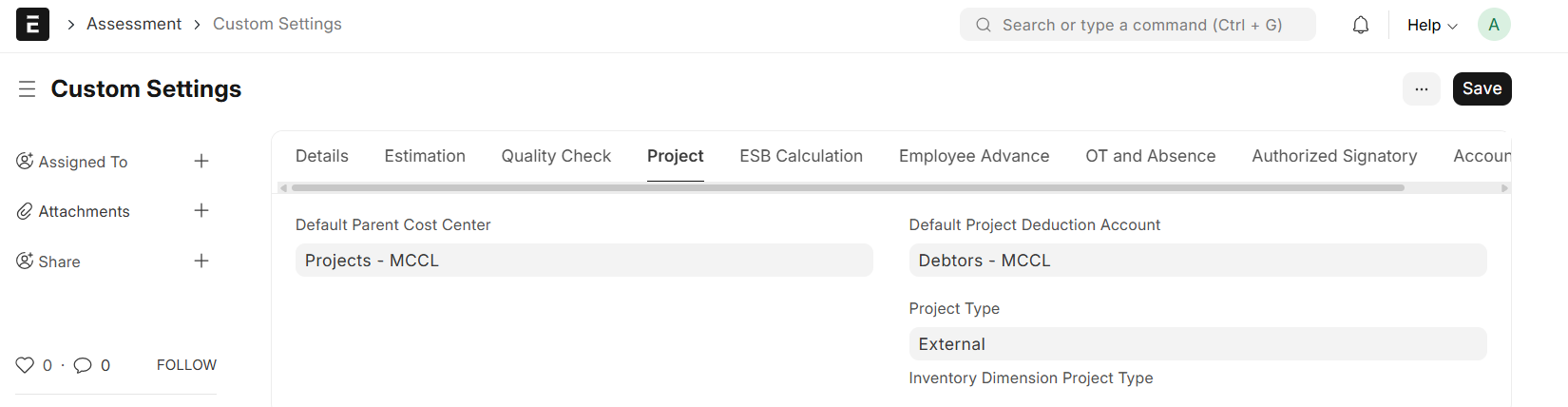Switch to the ESB Calculation tab
Screen dimensions: 1568x407
click(x=801, y=156)
